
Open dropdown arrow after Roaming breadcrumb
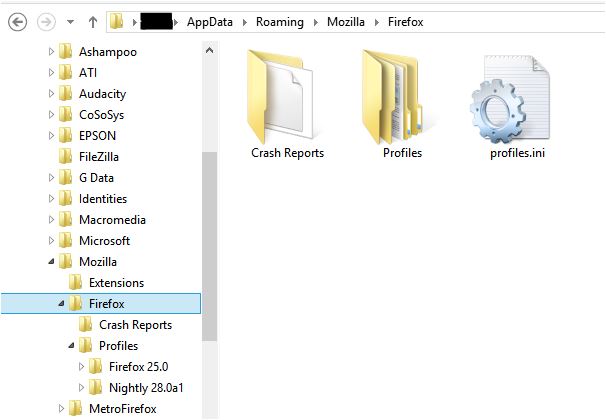[x=316, y=22]
